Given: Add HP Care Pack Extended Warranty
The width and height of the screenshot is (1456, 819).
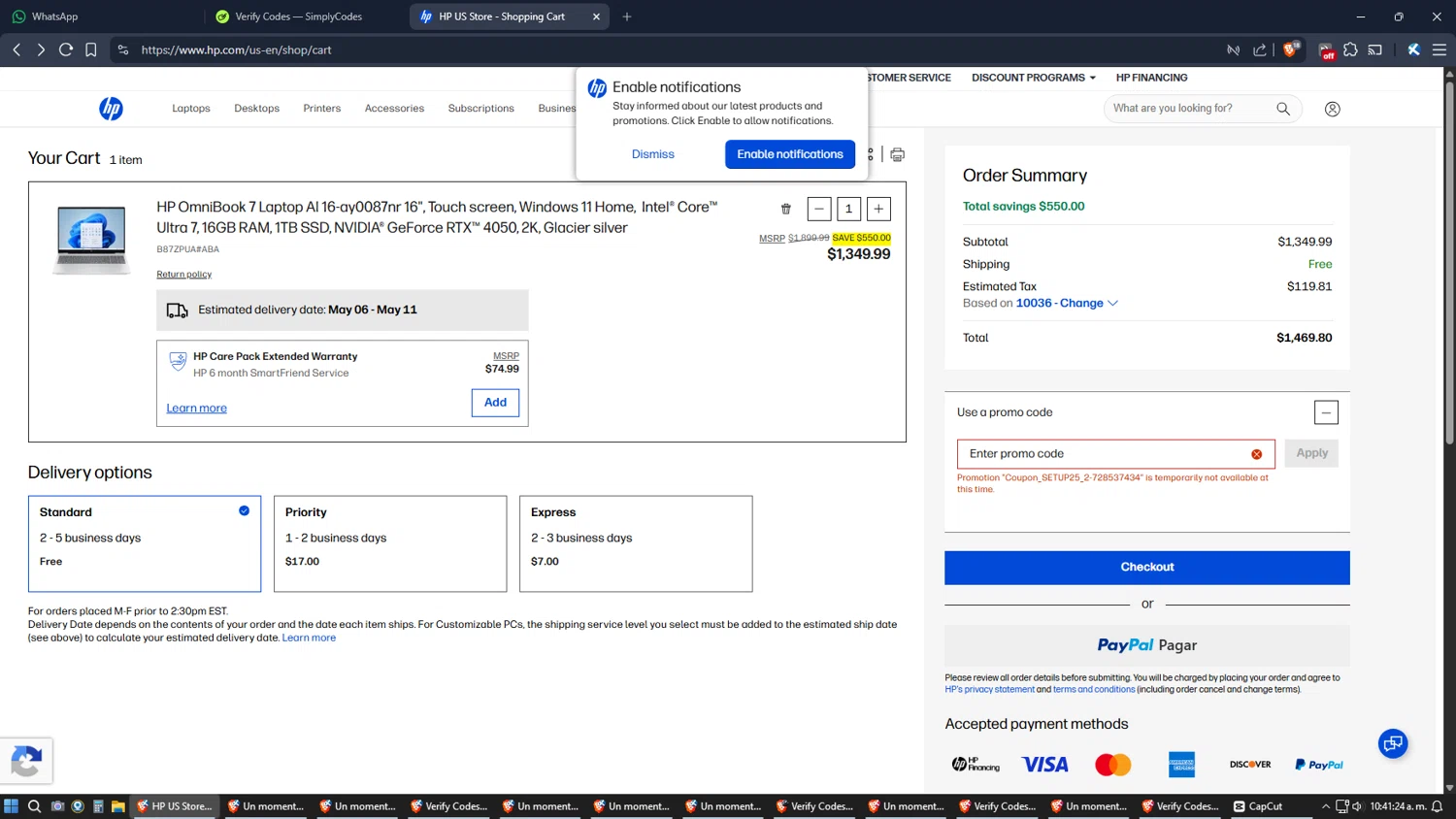Looking at the screenshot, I should (x=495, y=403).
